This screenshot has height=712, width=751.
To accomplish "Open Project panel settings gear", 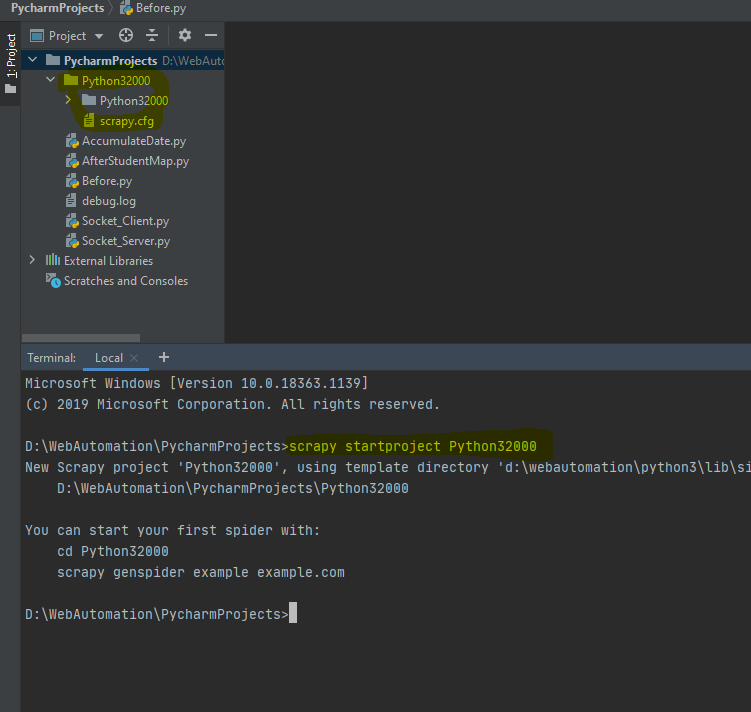I will pyautogui.click(x=185, y=35).
